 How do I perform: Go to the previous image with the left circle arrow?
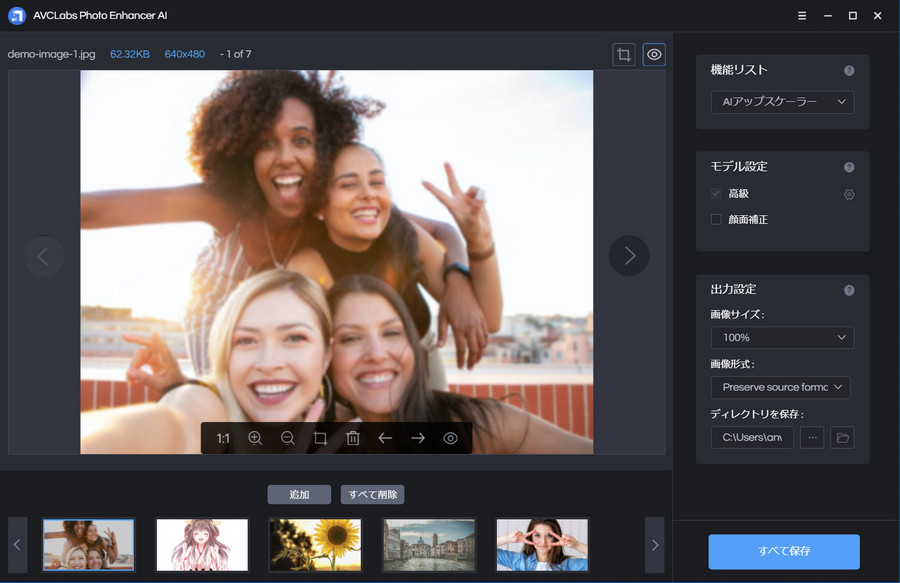[x=44, y=256]
